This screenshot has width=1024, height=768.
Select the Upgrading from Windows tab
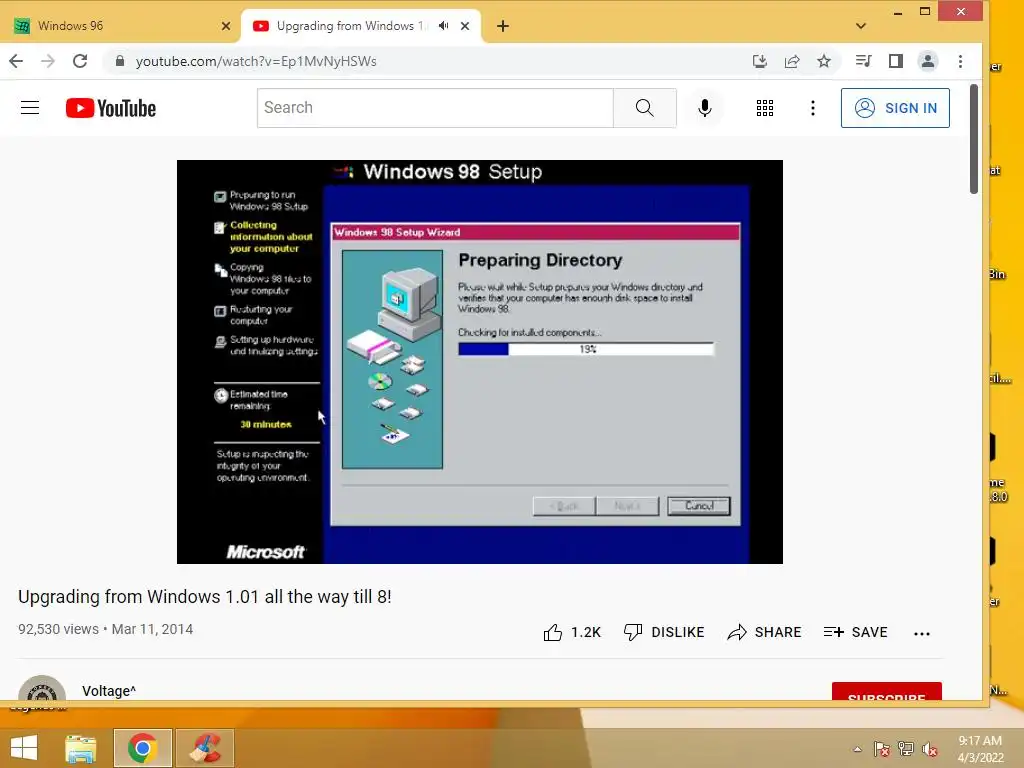[x=360, y=26]
